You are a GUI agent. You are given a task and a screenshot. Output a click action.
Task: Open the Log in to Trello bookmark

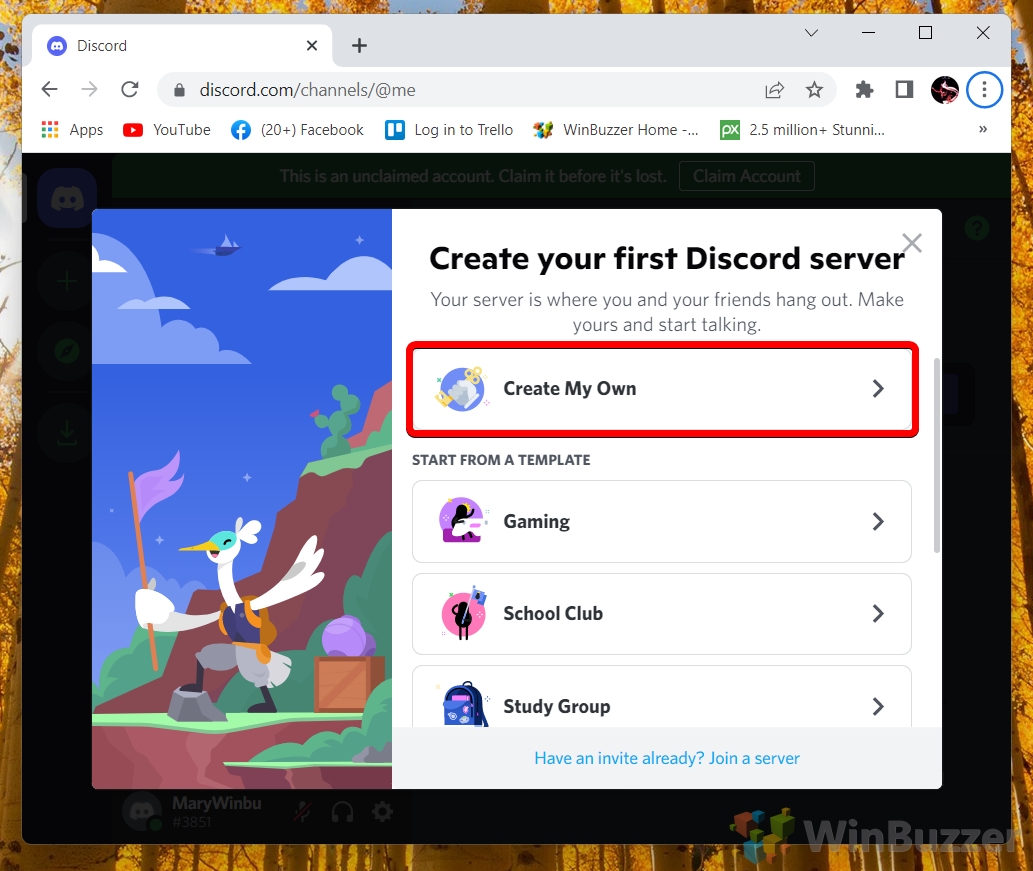pos(449,130)
